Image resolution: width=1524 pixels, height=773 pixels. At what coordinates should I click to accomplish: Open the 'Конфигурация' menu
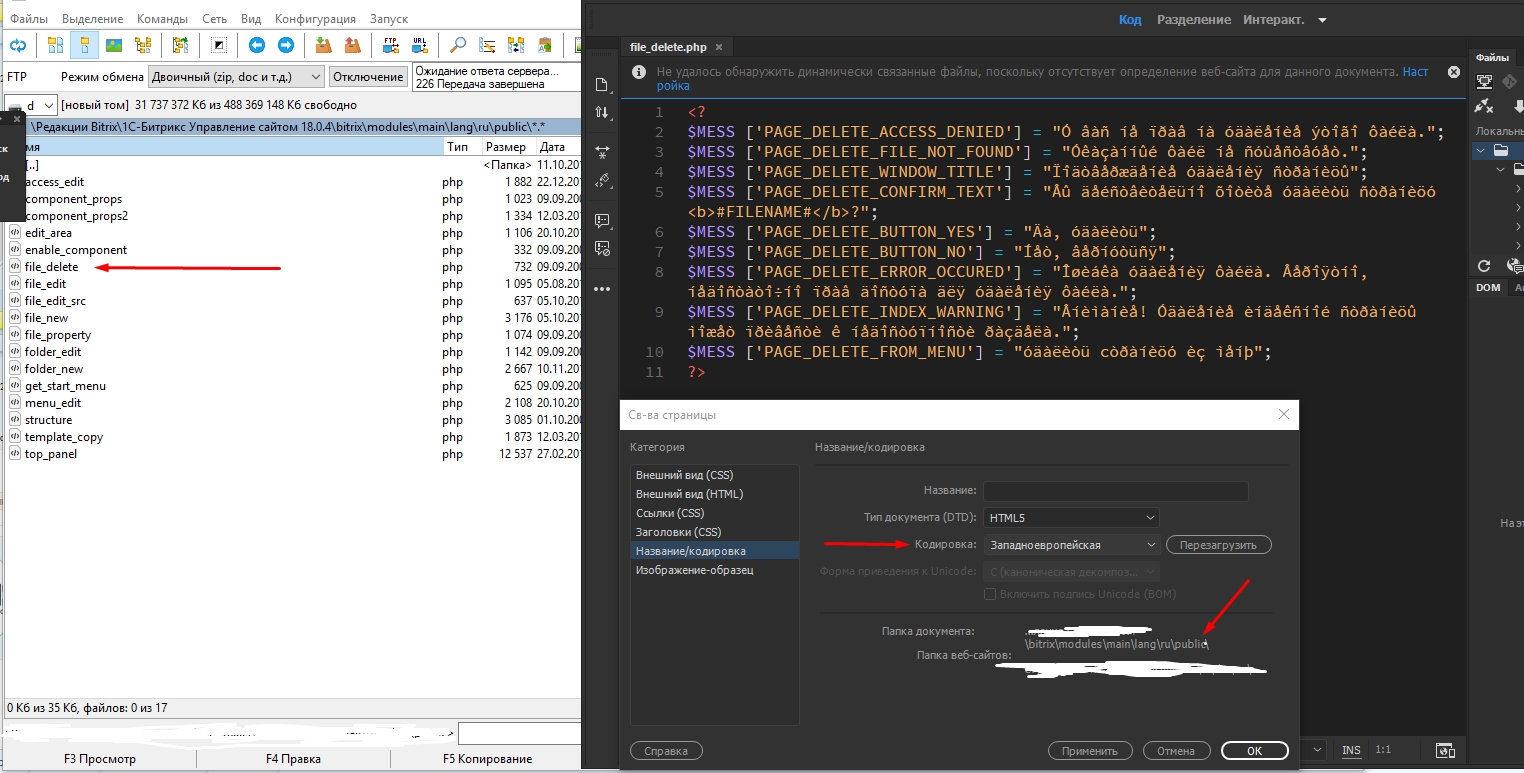[x=315, y=19]
